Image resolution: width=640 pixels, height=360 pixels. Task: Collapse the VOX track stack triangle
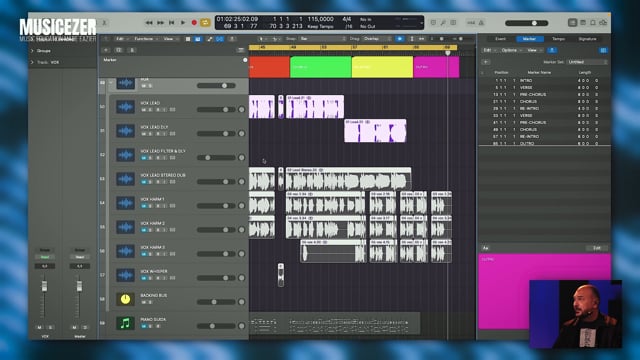coord(110,83)
